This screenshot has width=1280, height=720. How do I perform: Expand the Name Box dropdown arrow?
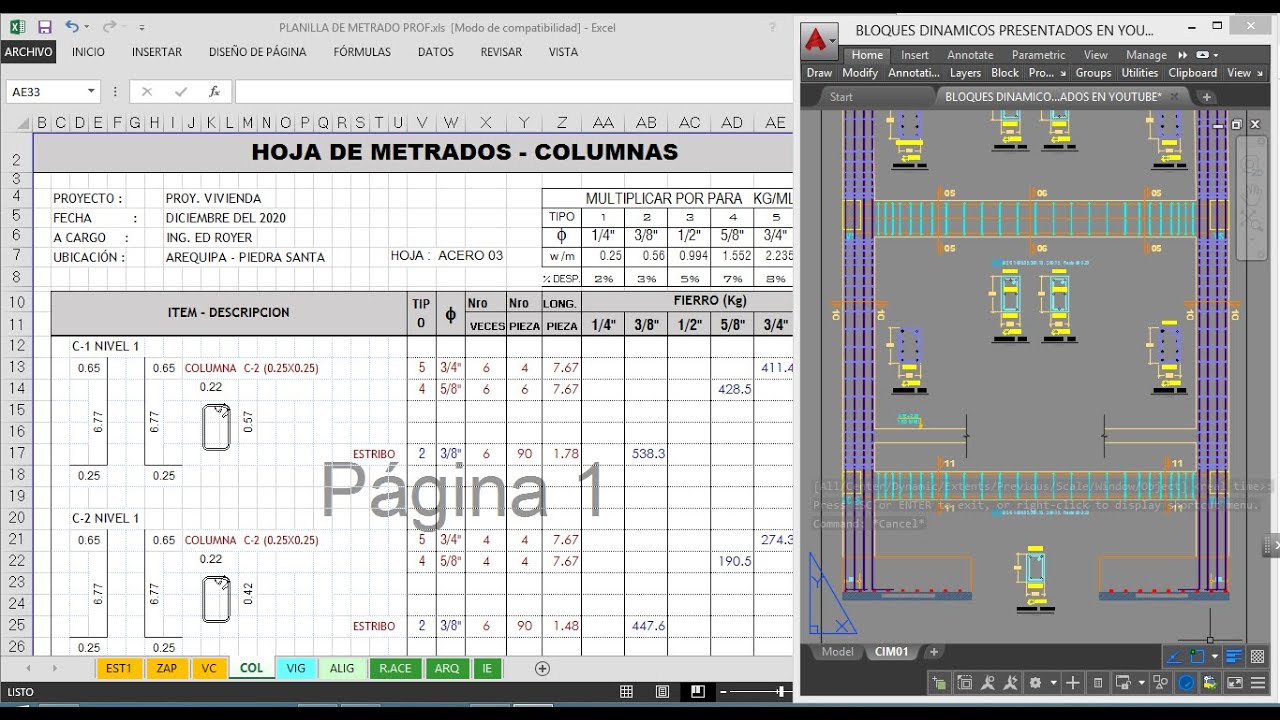point(91,91)
